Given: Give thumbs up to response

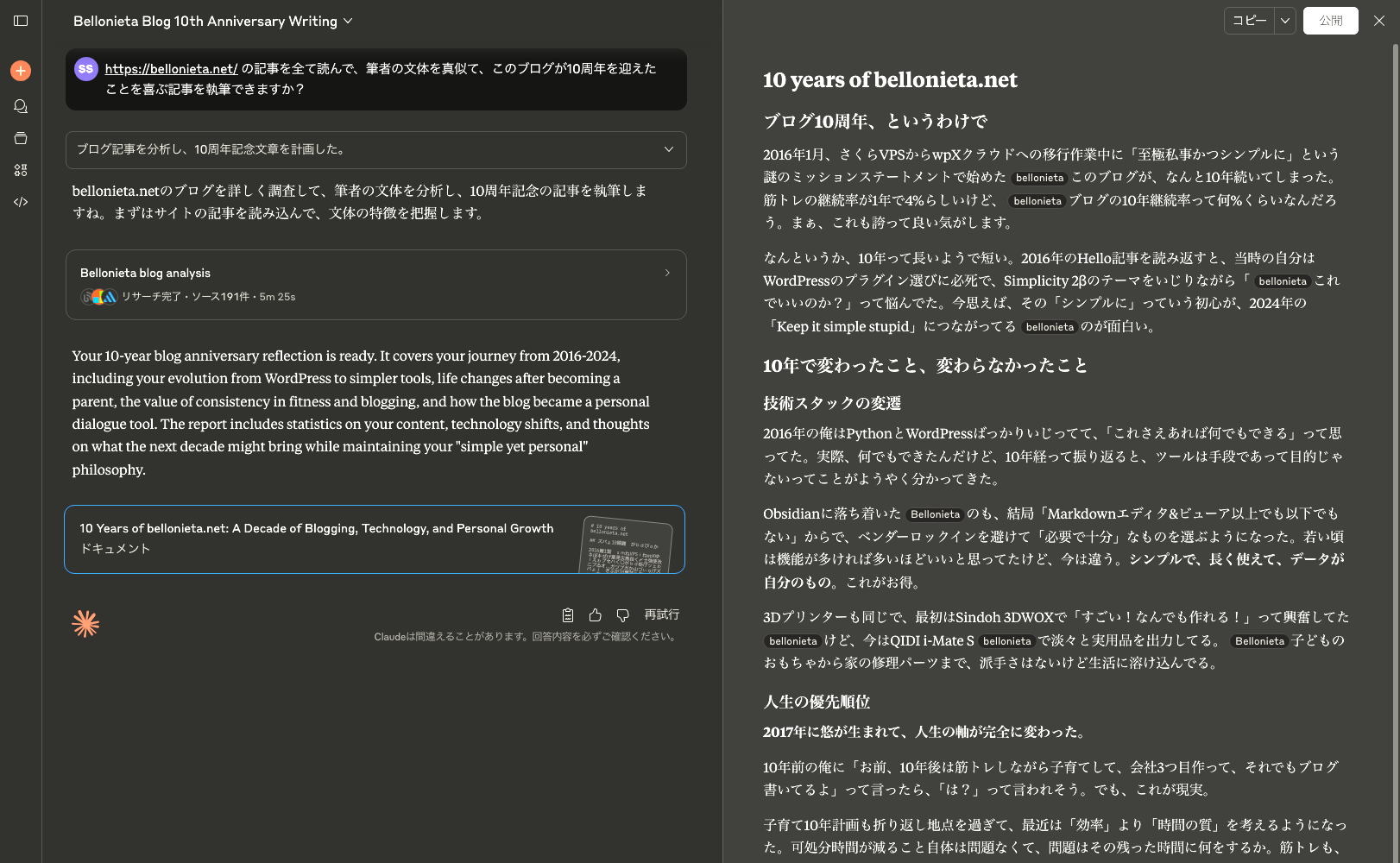Looking at the screenshot, I should (596, 615).
